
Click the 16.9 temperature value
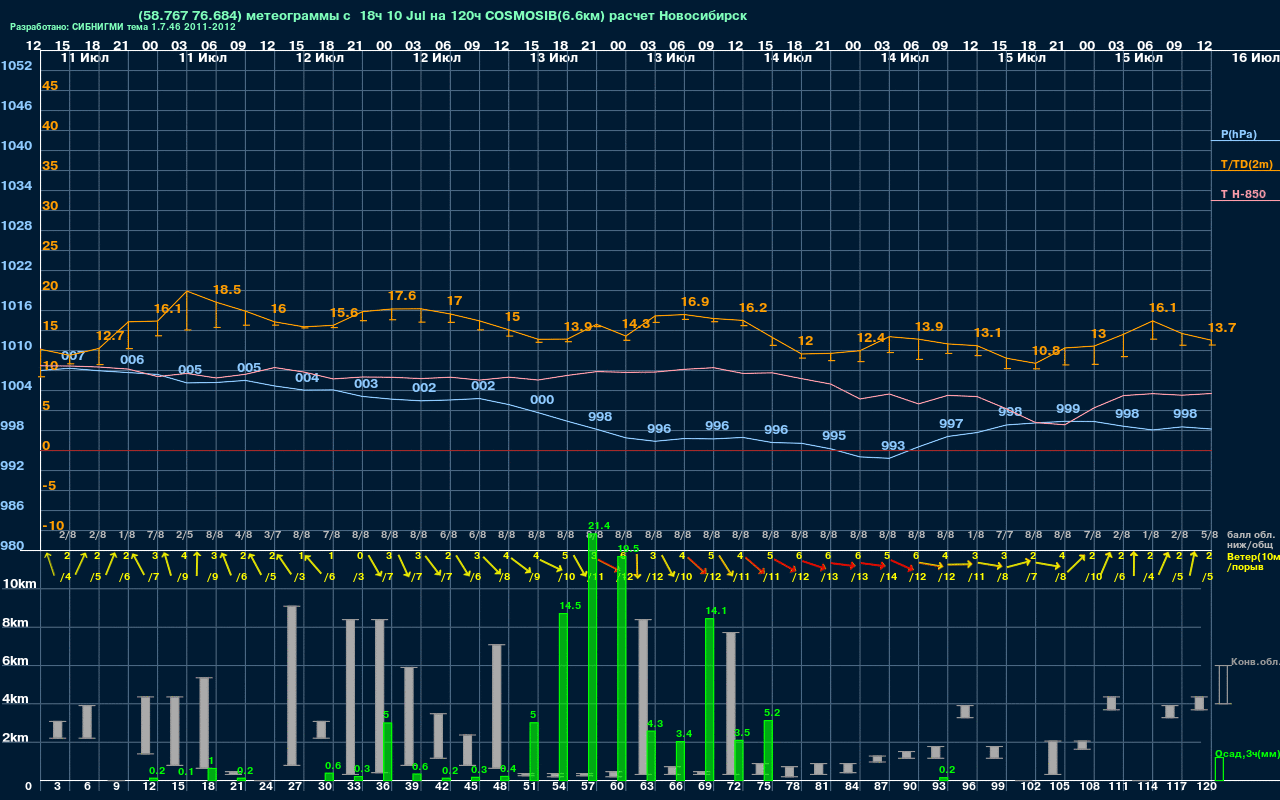(695, 301)
